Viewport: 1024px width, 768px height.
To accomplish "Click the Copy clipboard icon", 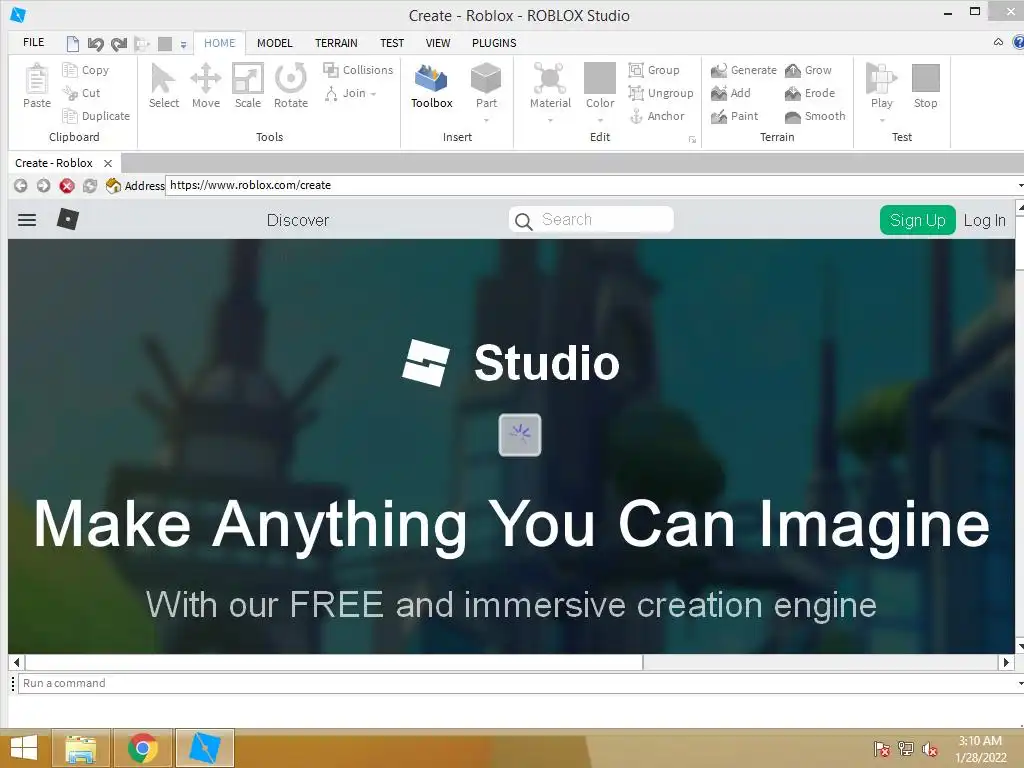I will pos(70,70).
